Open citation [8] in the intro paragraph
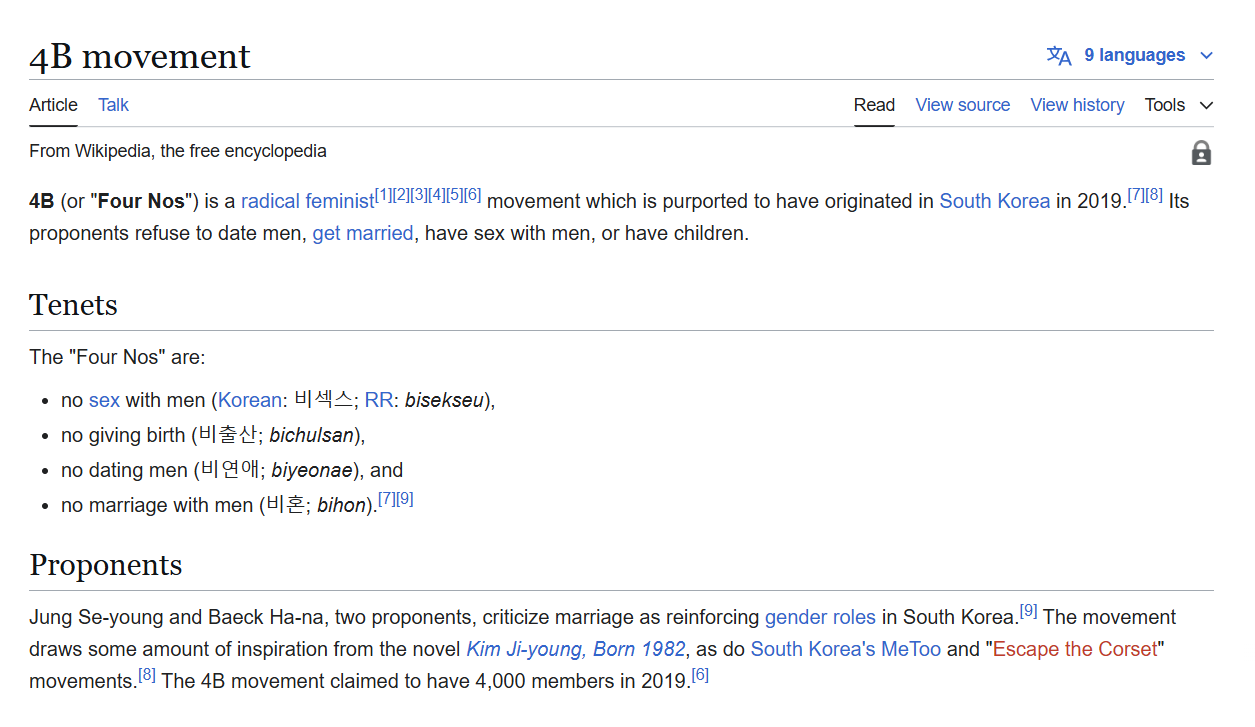The width and height of the screenshot is (1255, 727). coord(1154,195)
